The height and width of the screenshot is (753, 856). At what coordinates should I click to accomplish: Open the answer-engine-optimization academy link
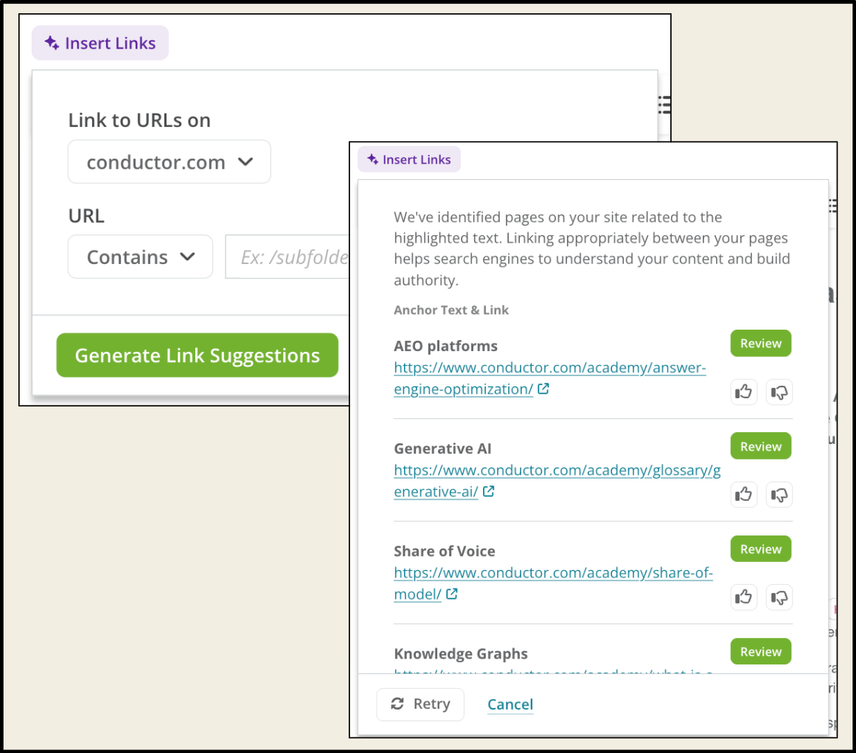549,378
